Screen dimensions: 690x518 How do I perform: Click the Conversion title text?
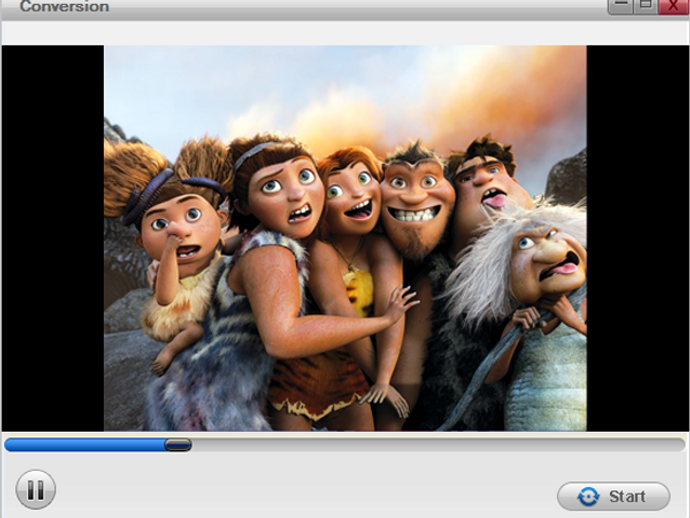65,6
